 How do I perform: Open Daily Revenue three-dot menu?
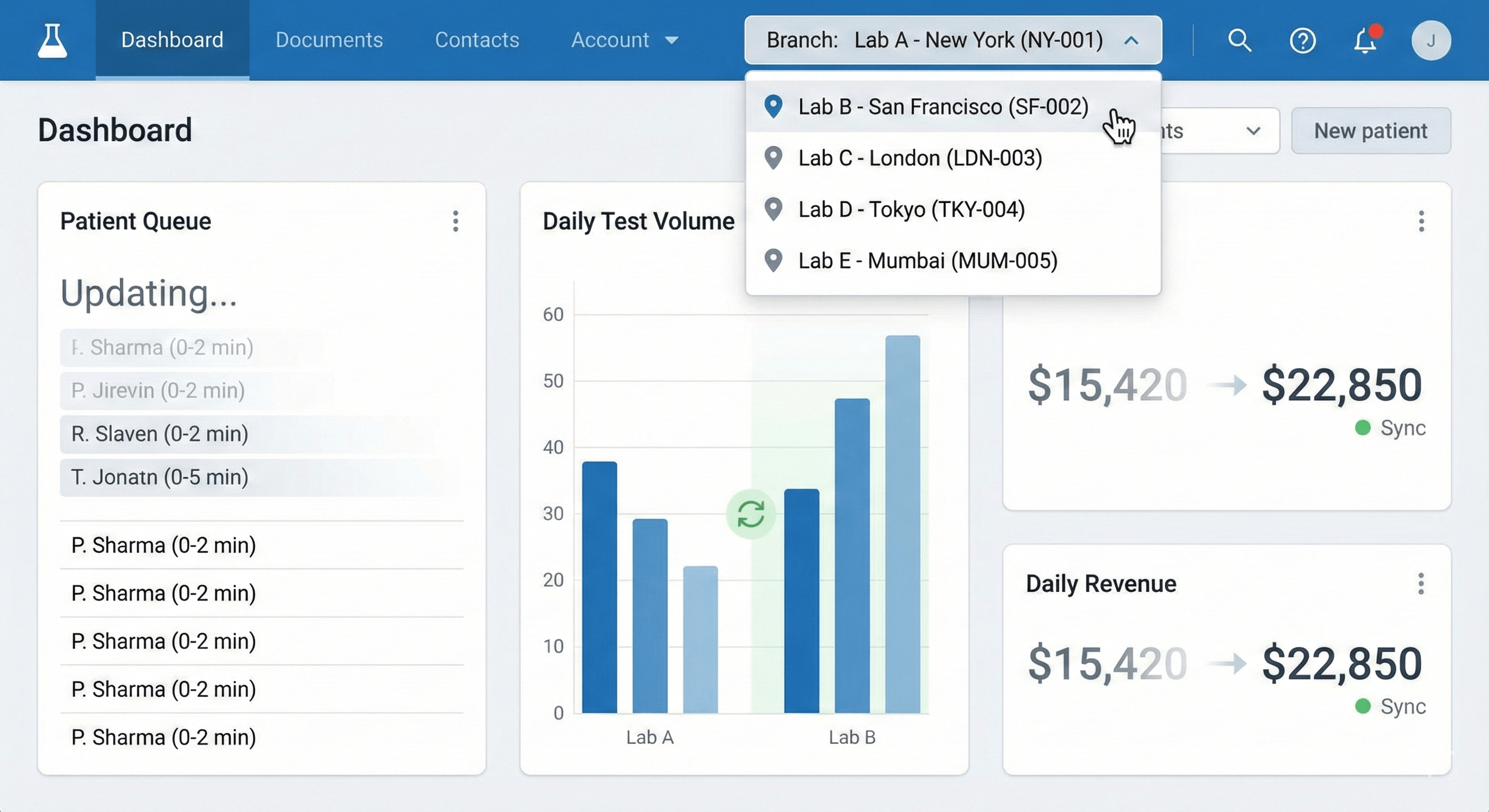coord(1421,584)
